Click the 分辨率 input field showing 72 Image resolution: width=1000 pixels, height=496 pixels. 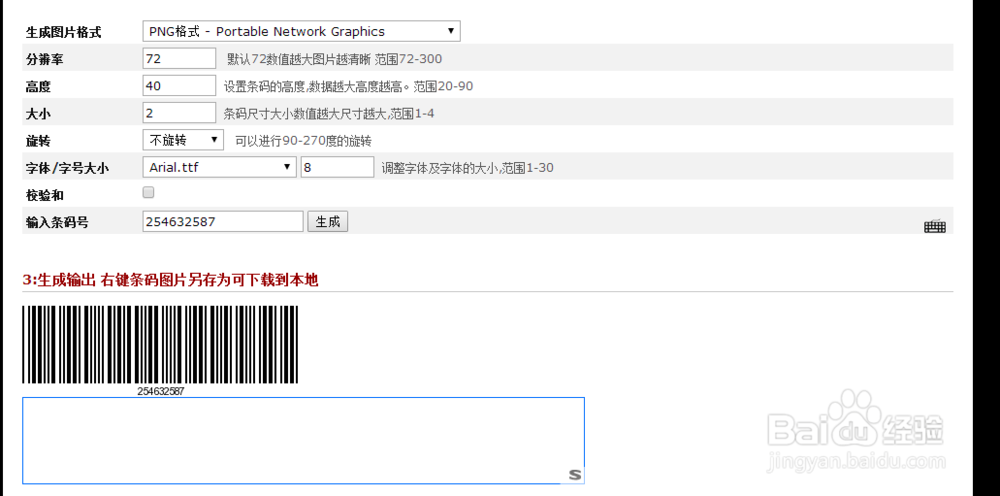pos(179,59)
